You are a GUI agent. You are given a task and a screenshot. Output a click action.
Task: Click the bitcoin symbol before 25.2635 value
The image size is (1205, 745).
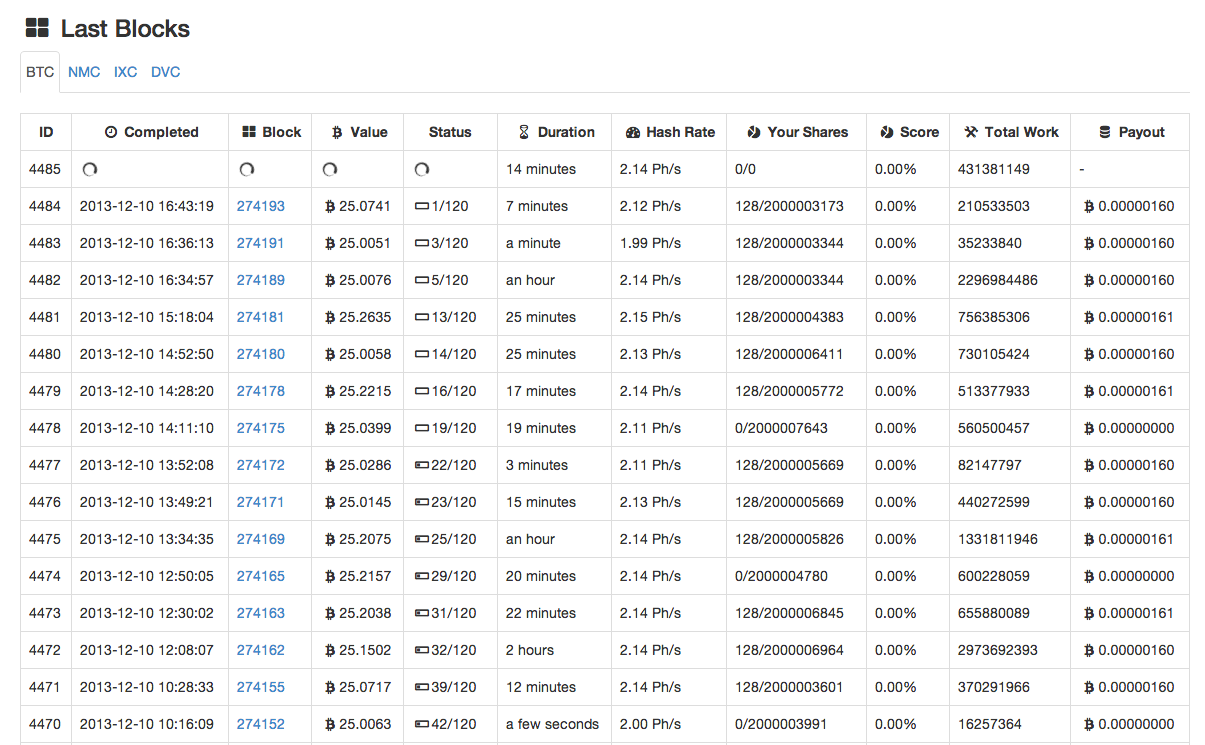(x=330, y=317)
